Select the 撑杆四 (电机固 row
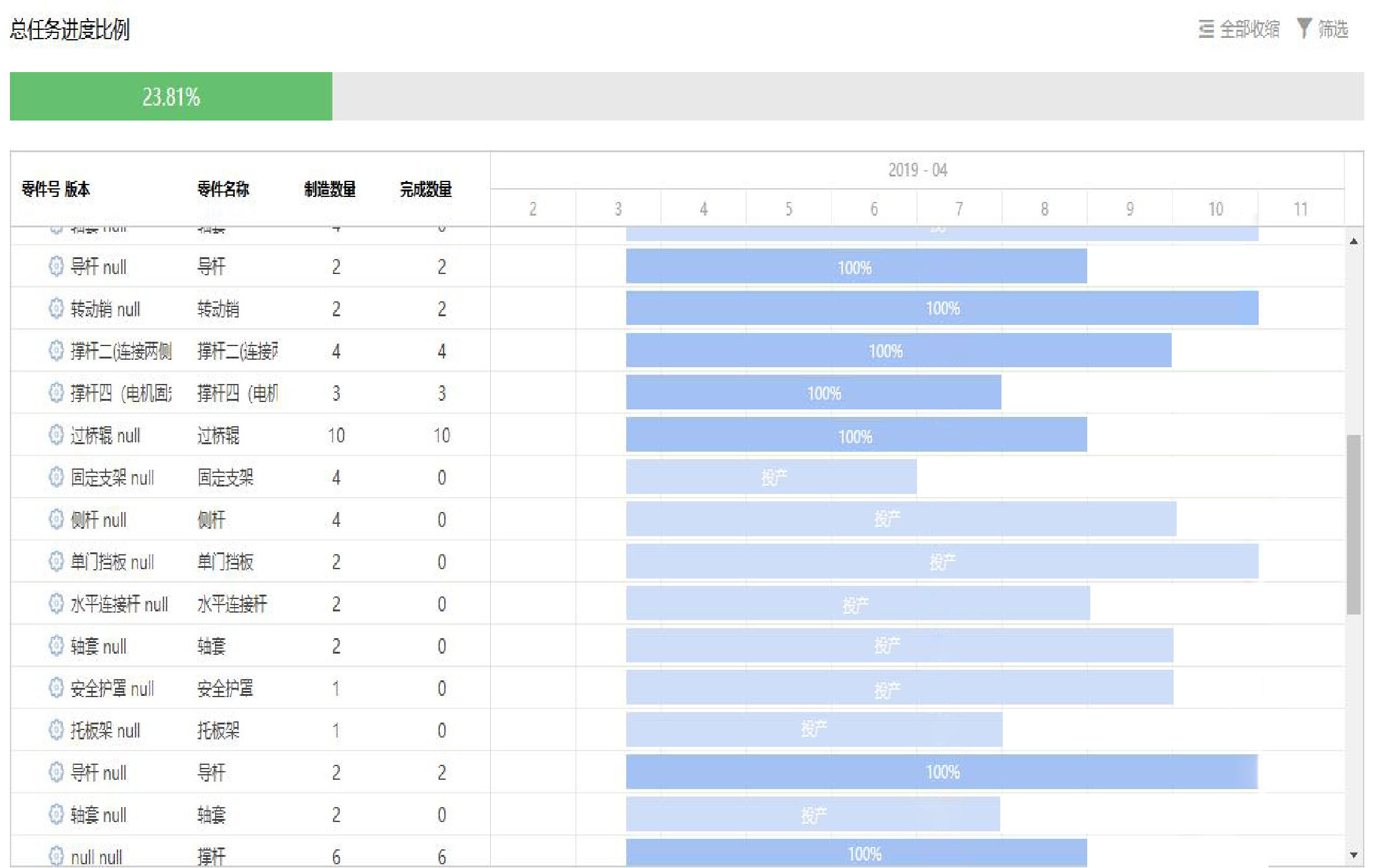Viewport: 1373px width, 868px height. pos(121,393)
